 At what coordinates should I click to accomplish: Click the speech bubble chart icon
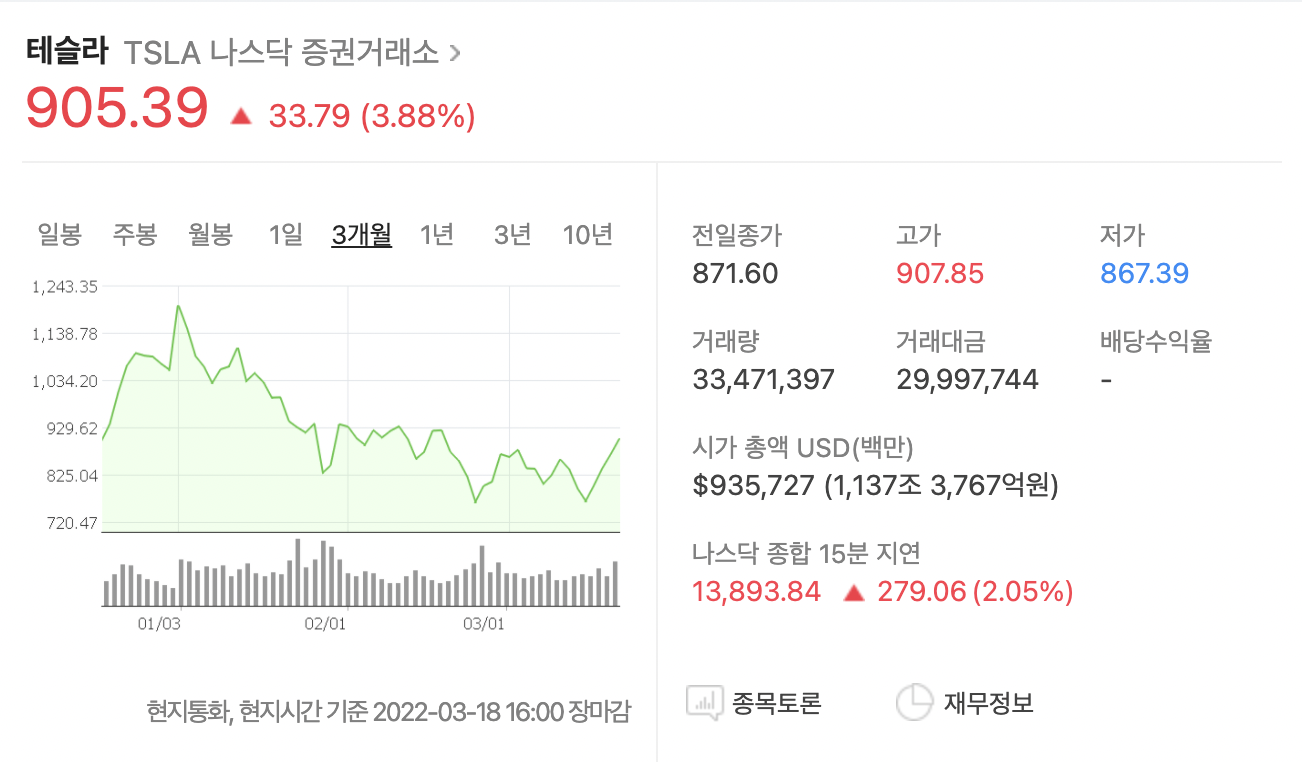pyautogui.click(x=703, y=702)
